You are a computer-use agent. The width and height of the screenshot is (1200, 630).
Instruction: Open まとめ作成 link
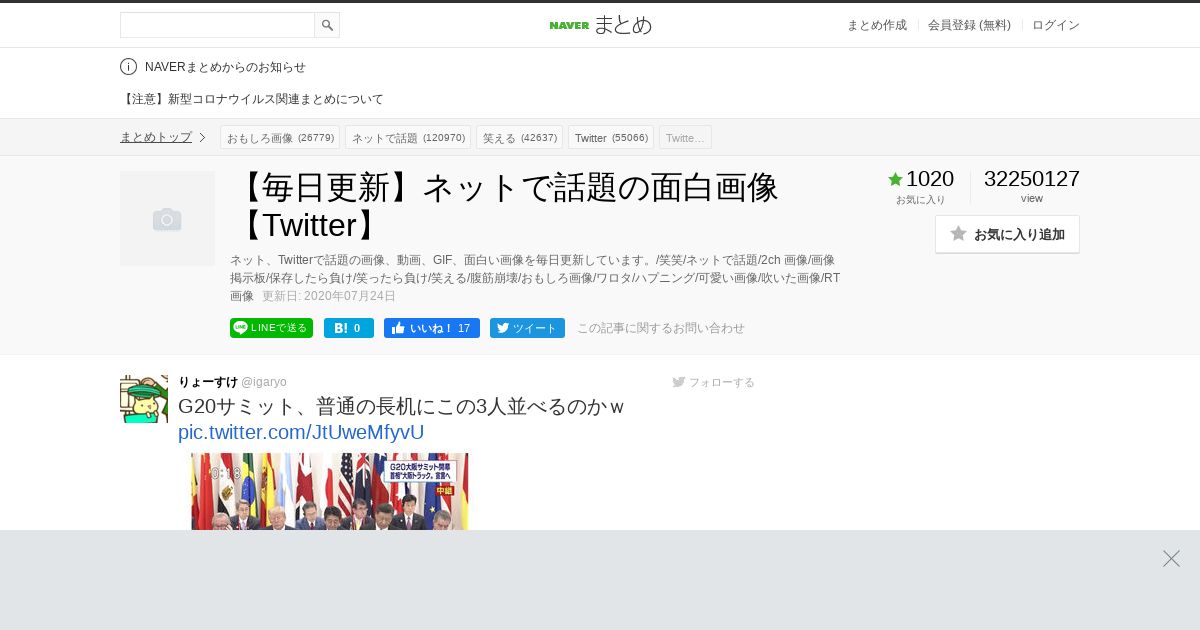coord(877,25)
